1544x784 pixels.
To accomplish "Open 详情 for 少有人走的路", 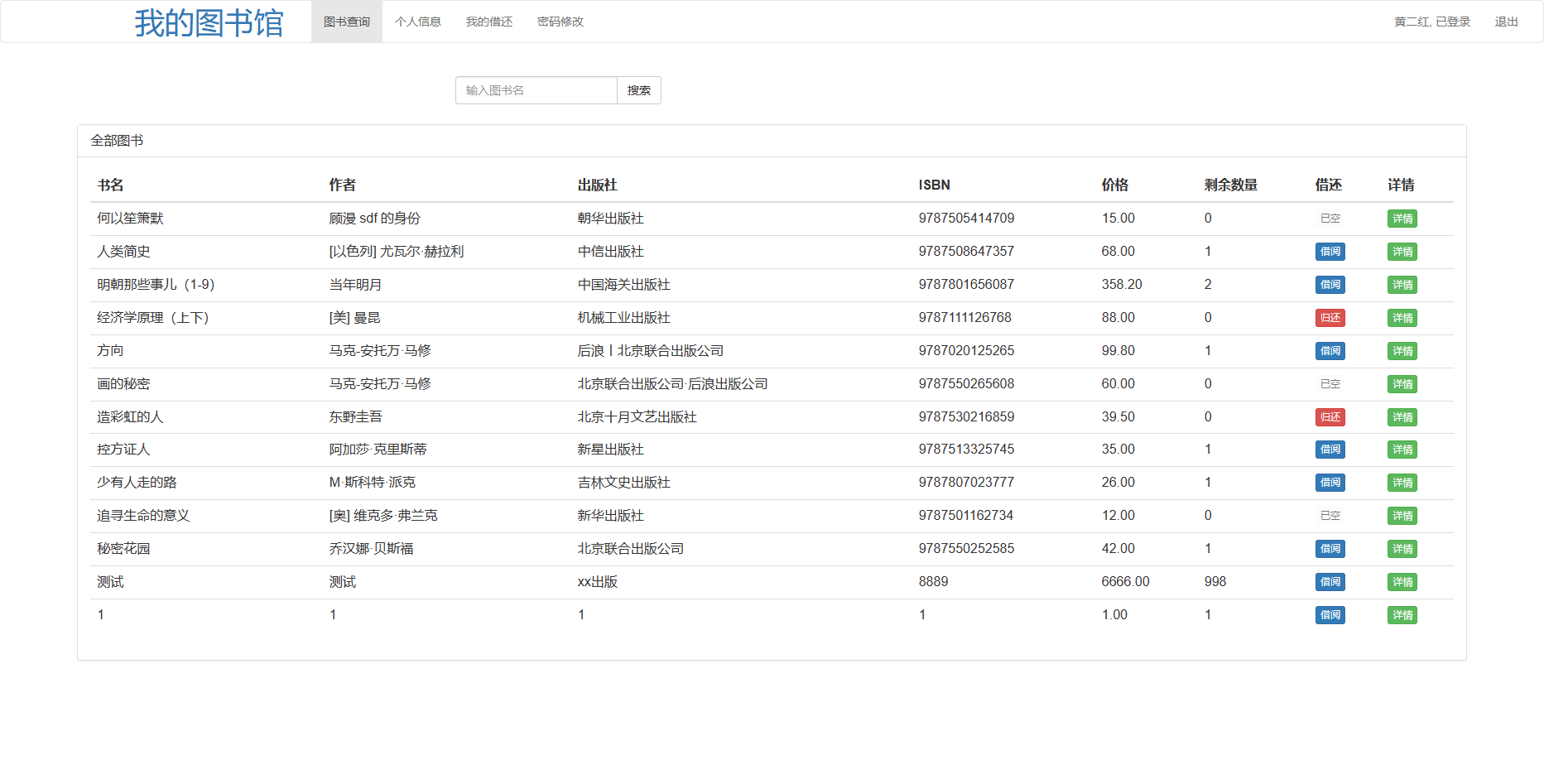I will pyautogui.click(x=1402, y=483).
